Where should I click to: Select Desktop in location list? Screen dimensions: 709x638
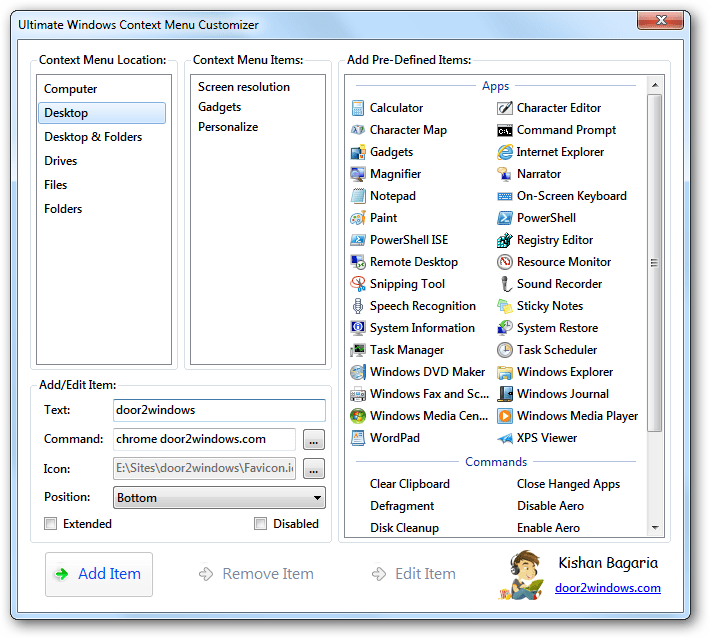click(x=102, y=113)
